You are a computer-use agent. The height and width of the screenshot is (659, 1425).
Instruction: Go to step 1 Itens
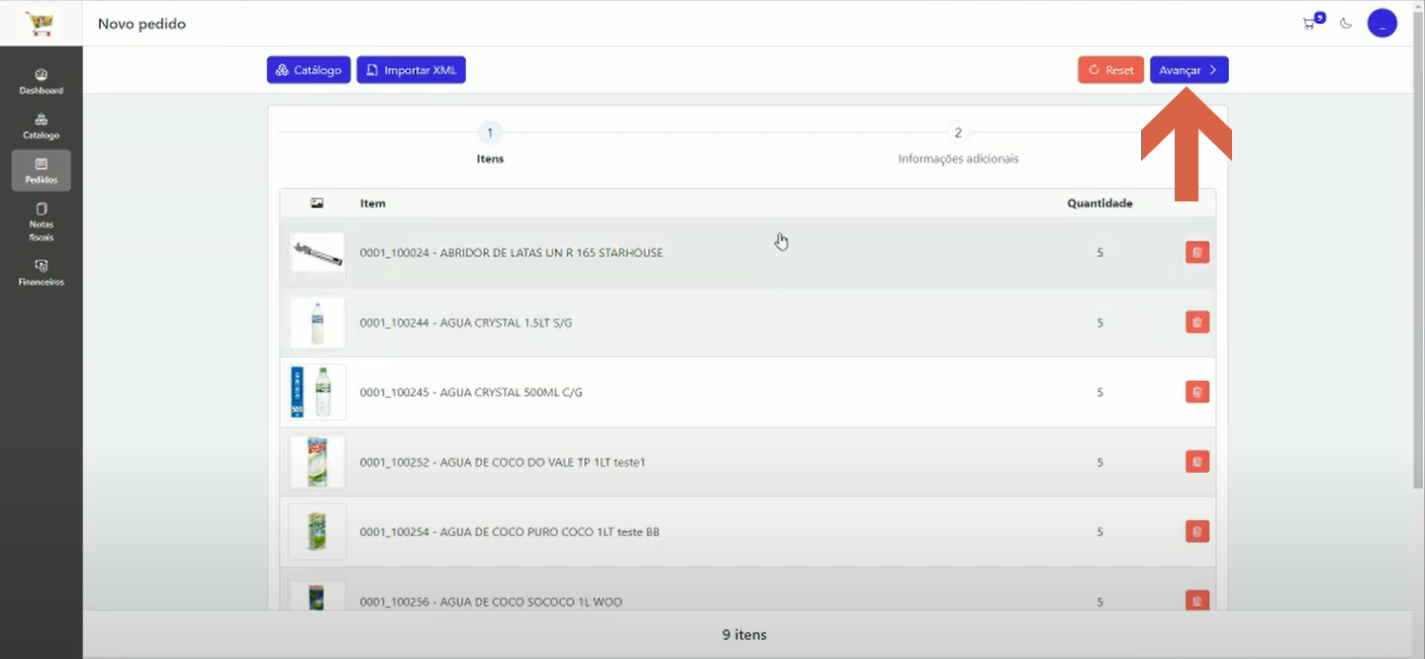pyautogui.click(x=490, y=143)
